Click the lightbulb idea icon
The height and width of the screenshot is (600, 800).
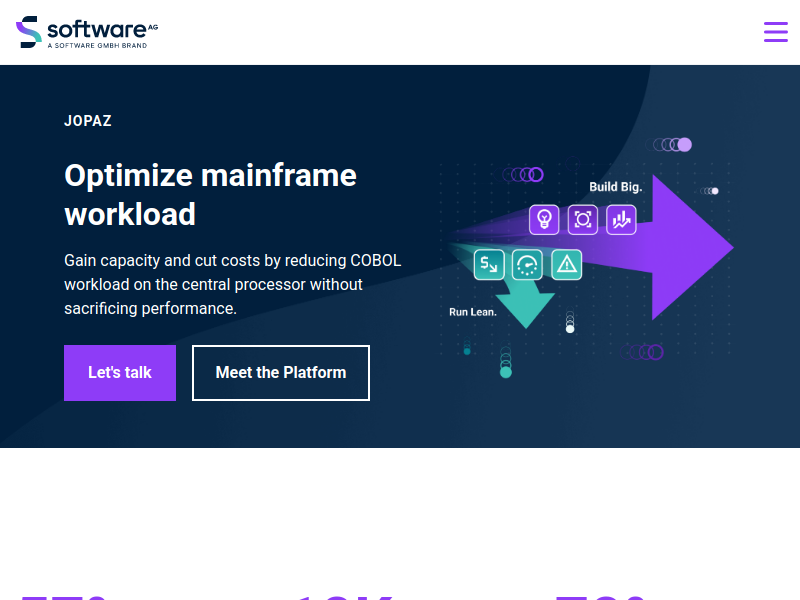click(x=544, y=219)
